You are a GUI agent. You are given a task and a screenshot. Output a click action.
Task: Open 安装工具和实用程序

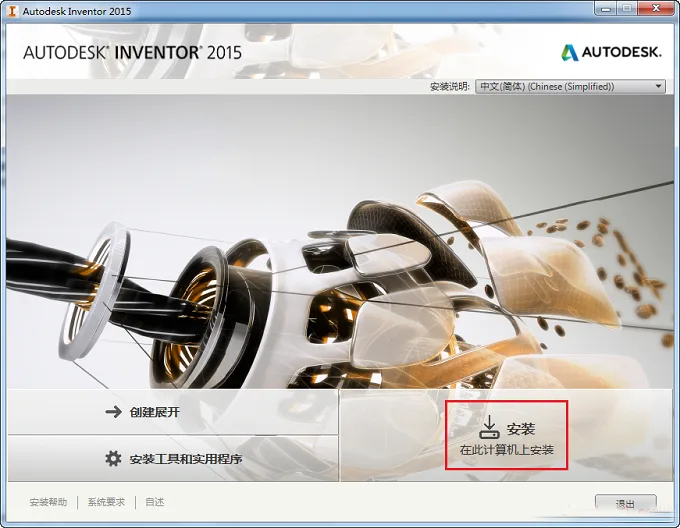pos(173,459)
